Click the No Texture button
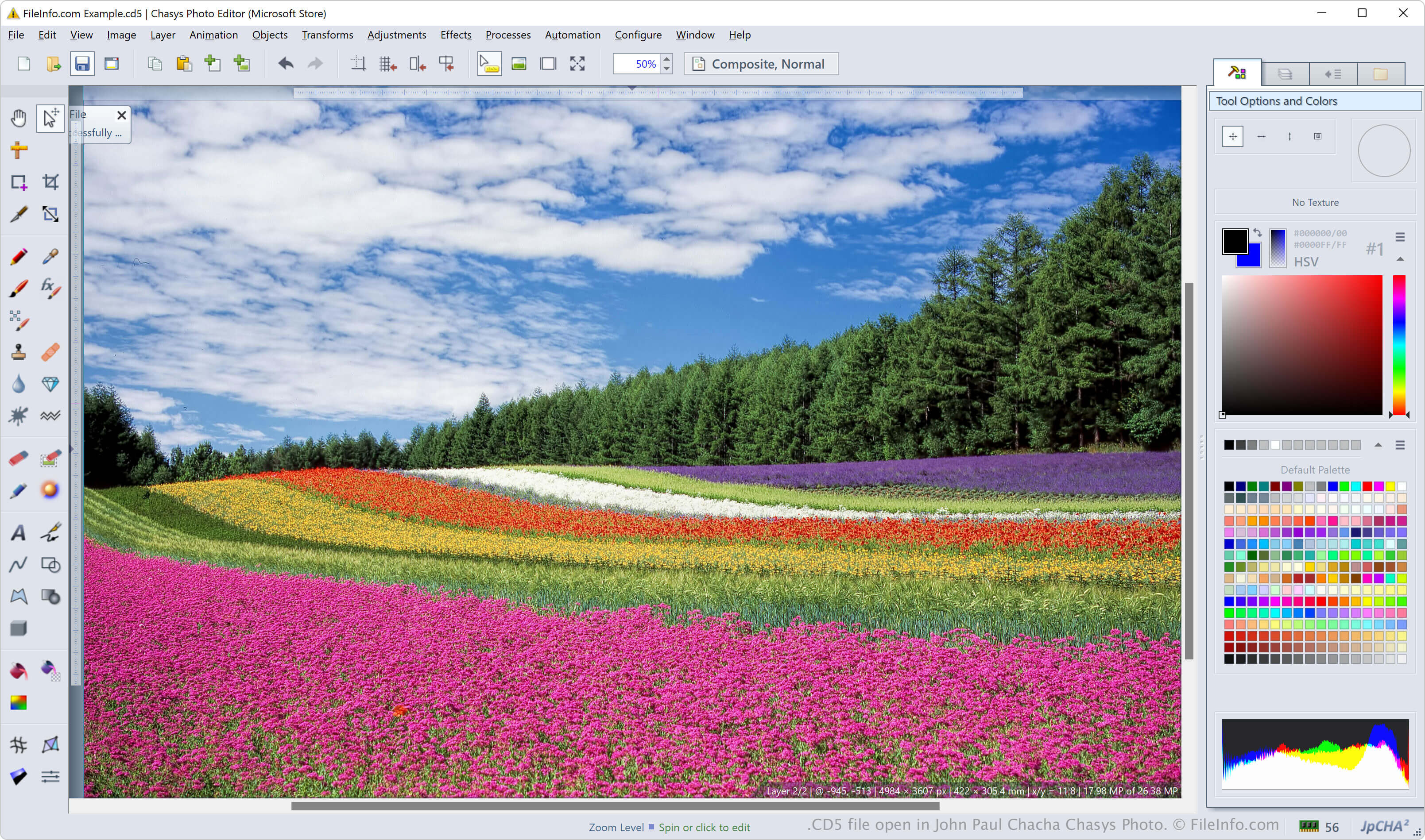Viewport: 1425px width, 840px height. click(1315, 203)
